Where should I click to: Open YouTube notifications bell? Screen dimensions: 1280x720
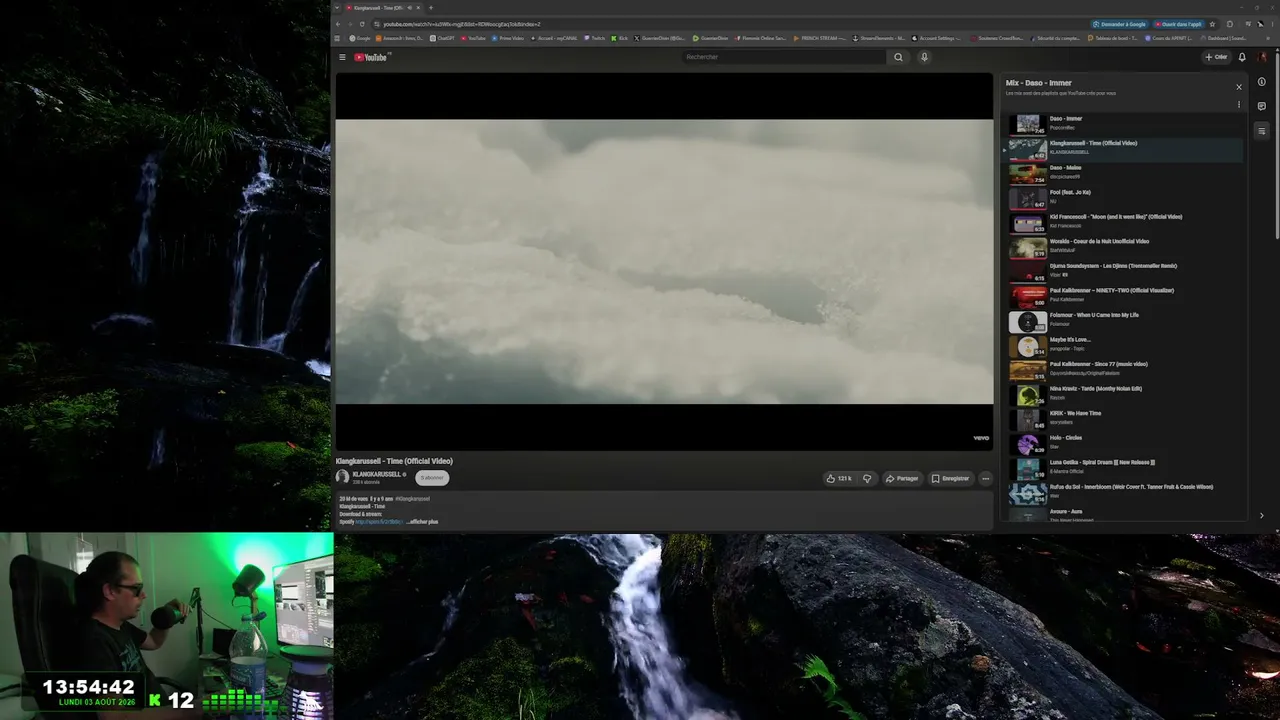[x=1242, y=57]
